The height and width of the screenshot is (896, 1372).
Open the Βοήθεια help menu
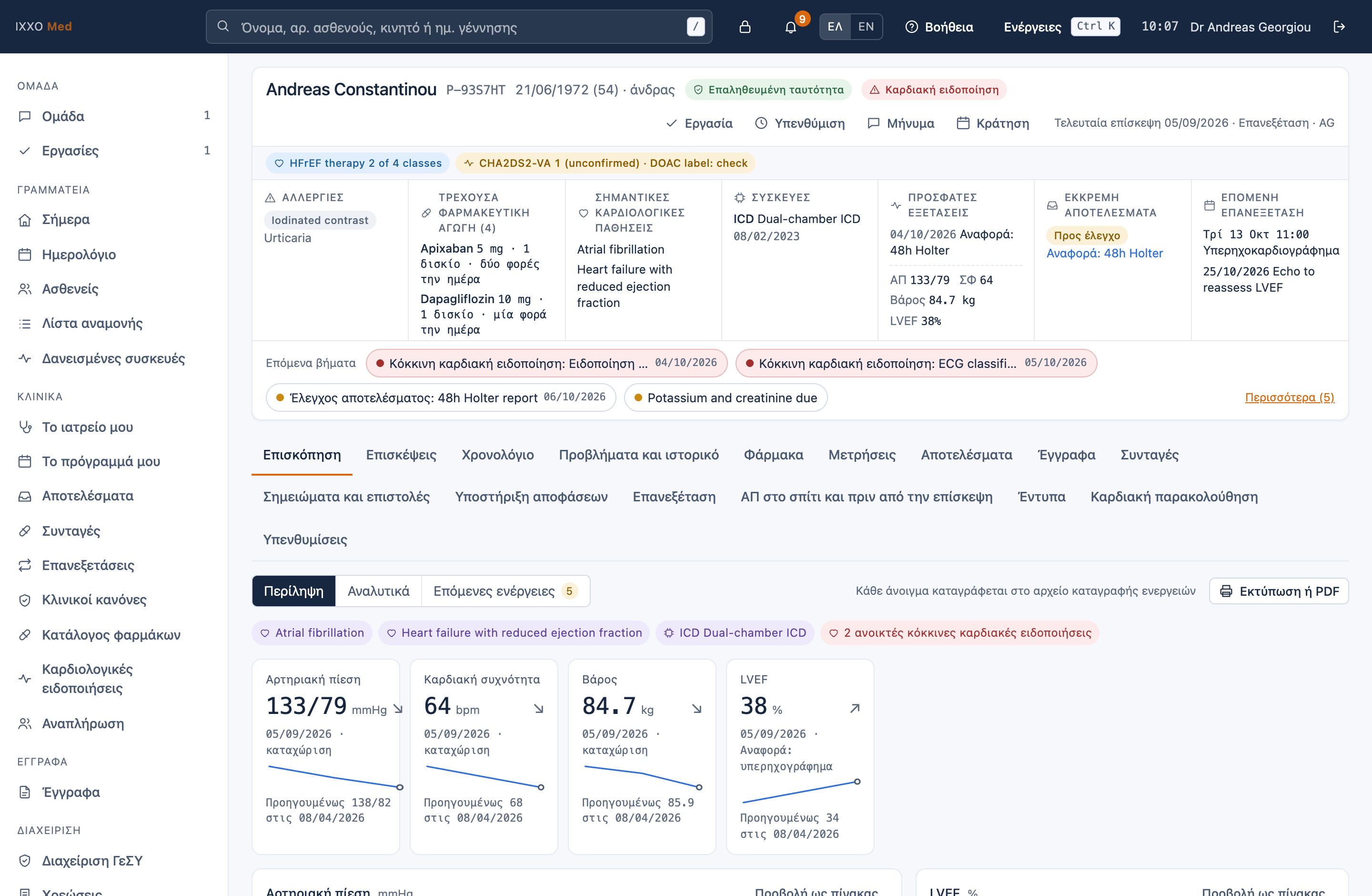(939, 27)
